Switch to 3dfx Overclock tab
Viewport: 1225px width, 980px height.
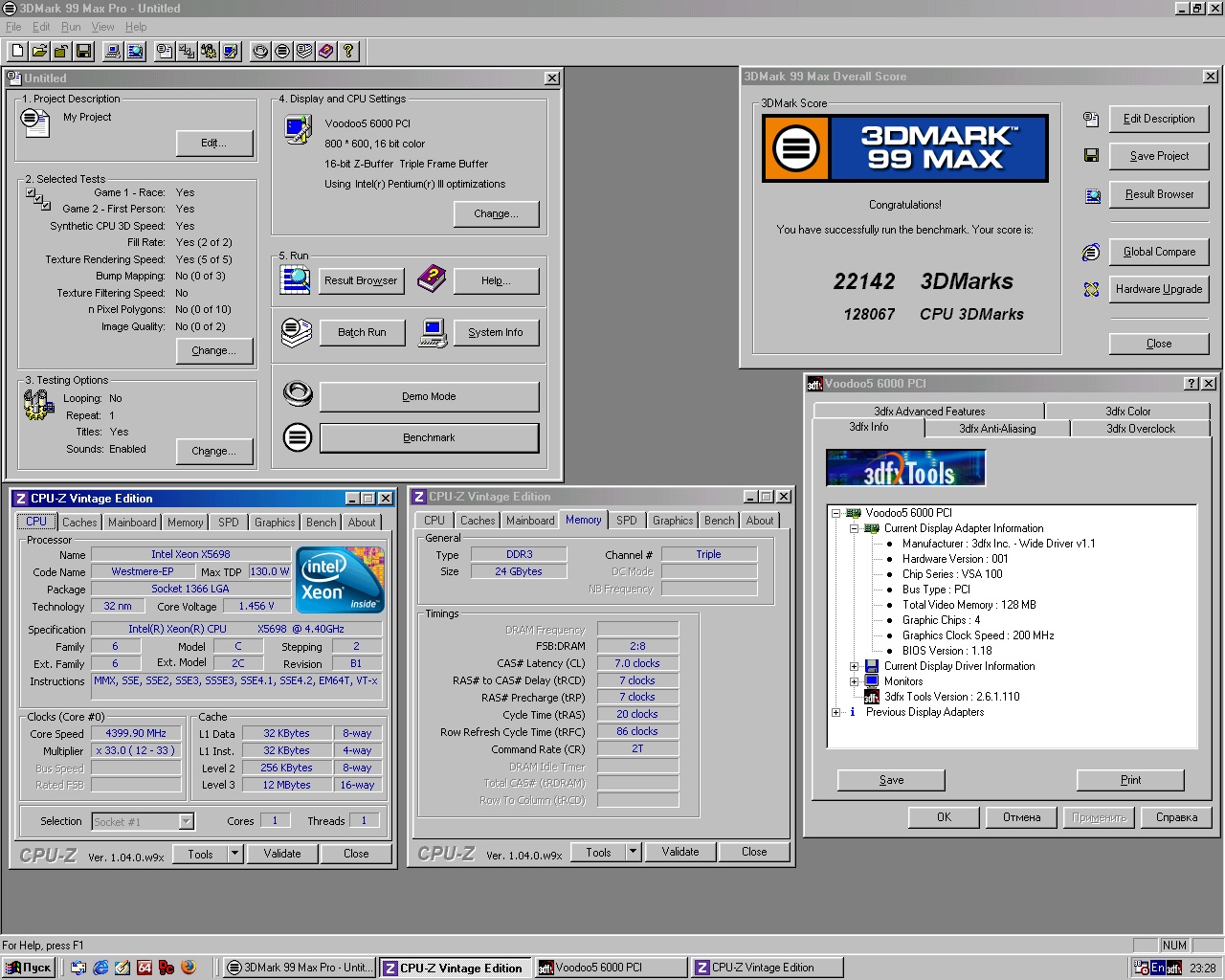[x=1141, y=429]
